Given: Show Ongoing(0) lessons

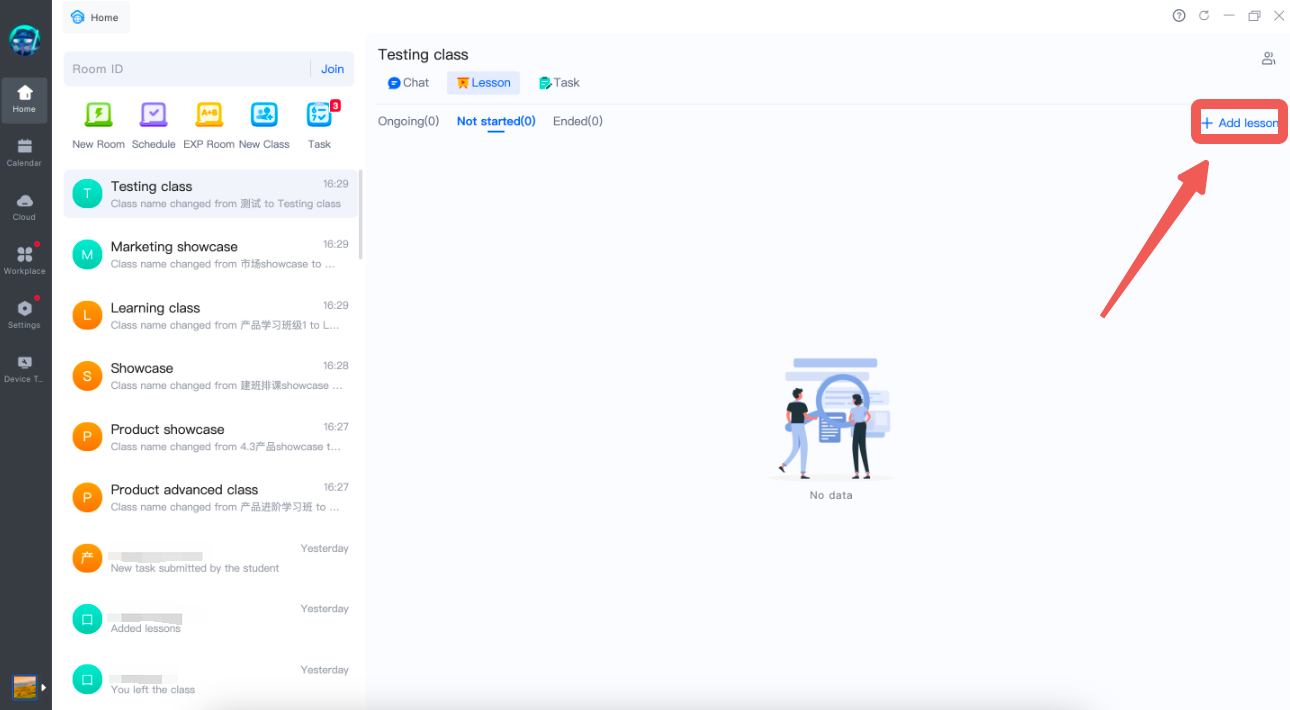Looking at the screenshot, I should pos(408,121).
